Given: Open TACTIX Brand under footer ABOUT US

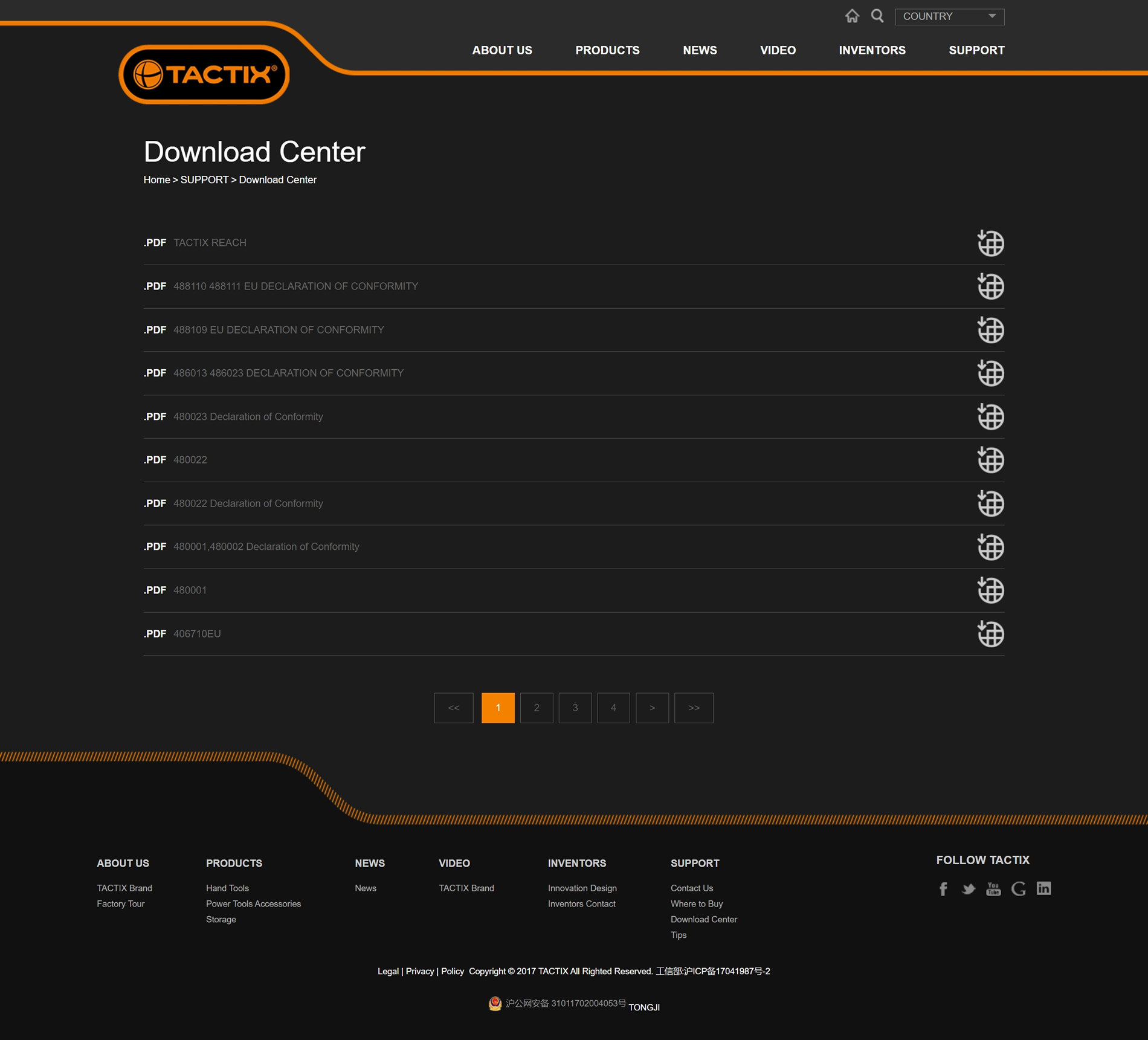Looking at the screenshot, I should click(x=124, y=888).
